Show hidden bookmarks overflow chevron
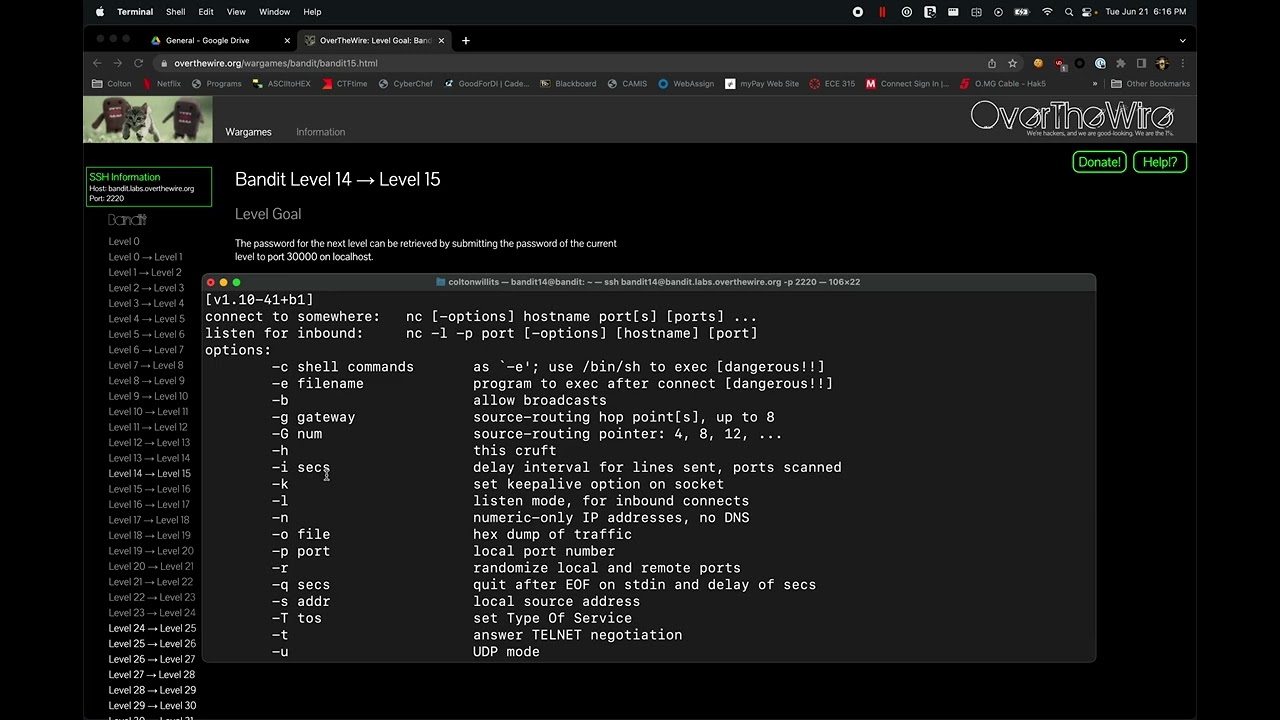 point(1094,84)
